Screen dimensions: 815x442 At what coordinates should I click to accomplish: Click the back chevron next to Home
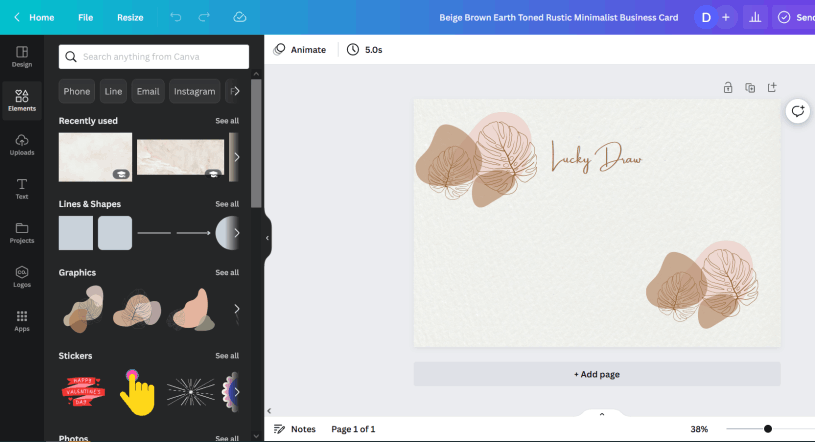pos(17,17)
